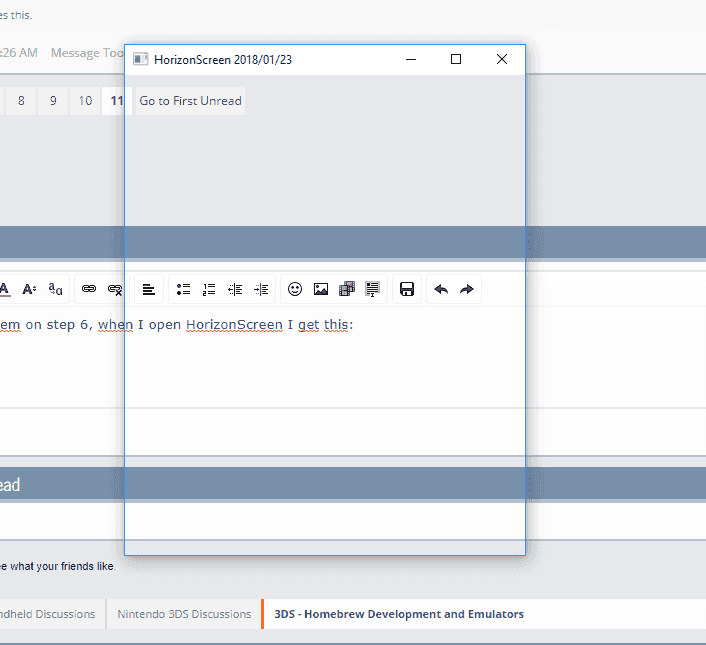Open the font size A icon

point(29,289)
